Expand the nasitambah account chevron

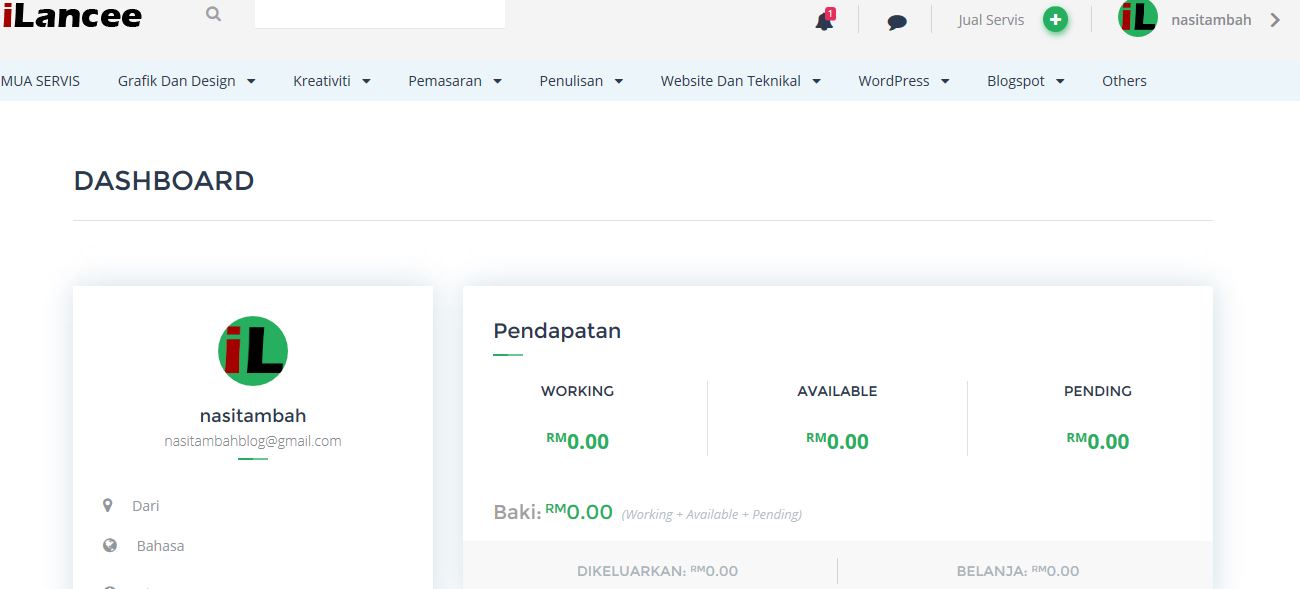(1275, 19)
